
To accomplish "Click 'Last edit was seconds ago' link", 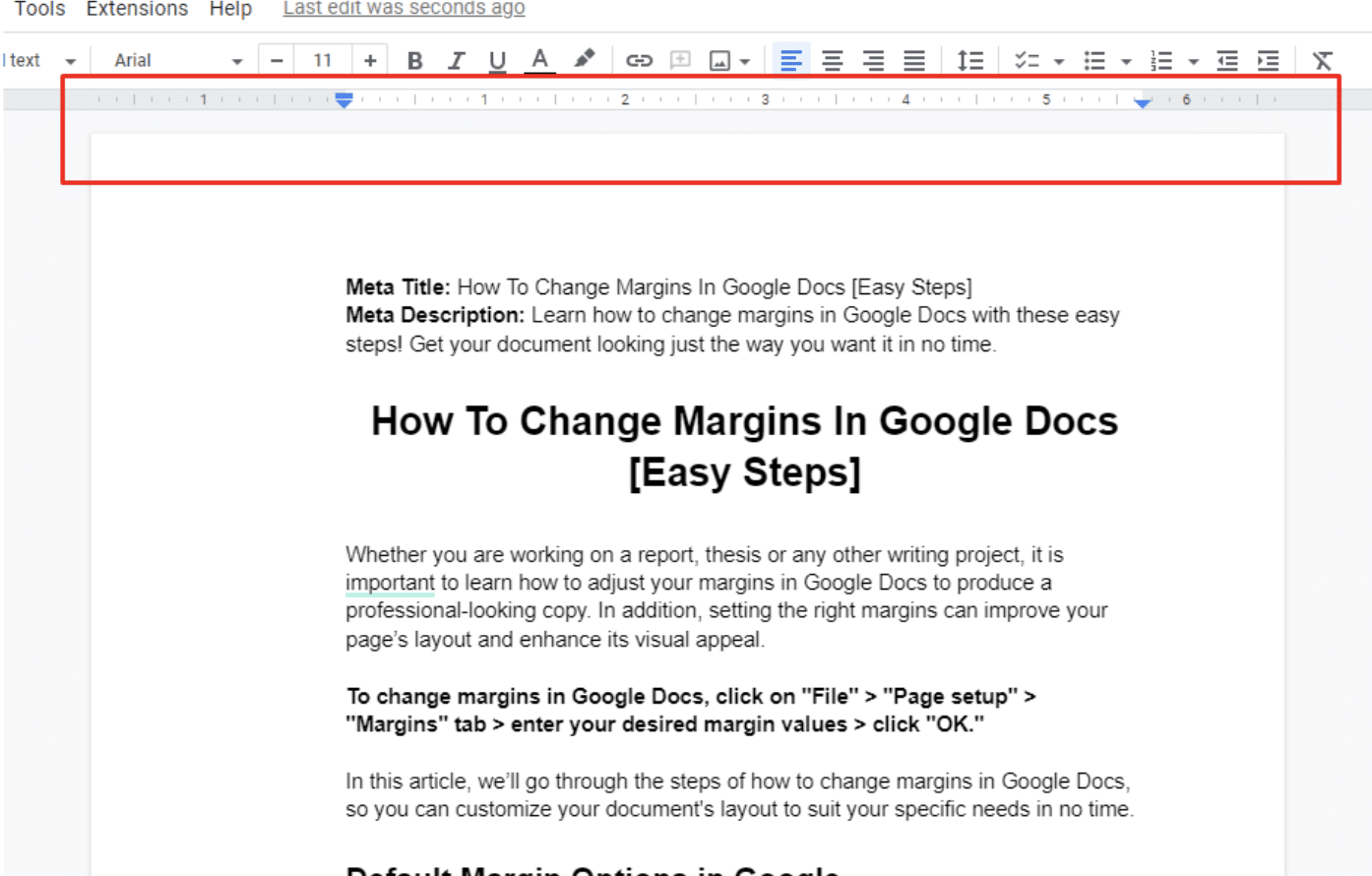I will coord(404,9).
